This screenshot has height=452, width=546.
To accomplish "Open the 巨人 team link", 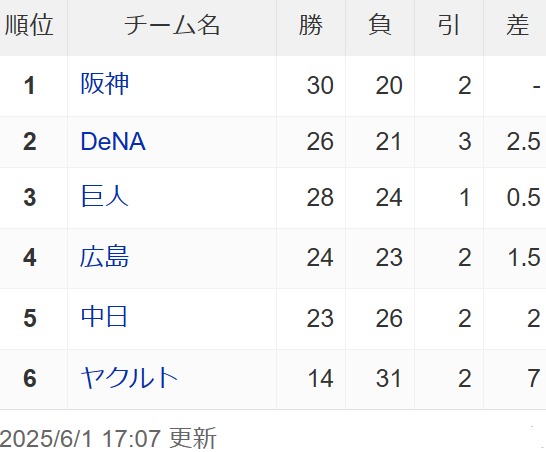I will [x=104, y=196].
